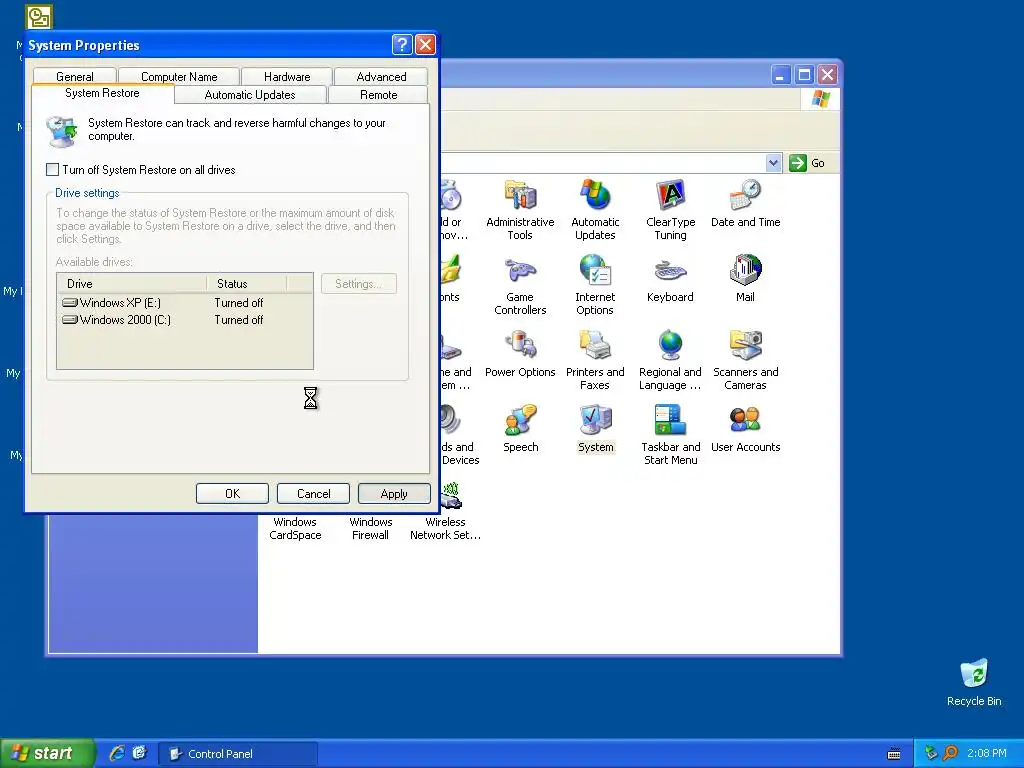Click the magnifier icon in system tray
This screenshot has height=768, width=1024.
[x=950, y=753]
